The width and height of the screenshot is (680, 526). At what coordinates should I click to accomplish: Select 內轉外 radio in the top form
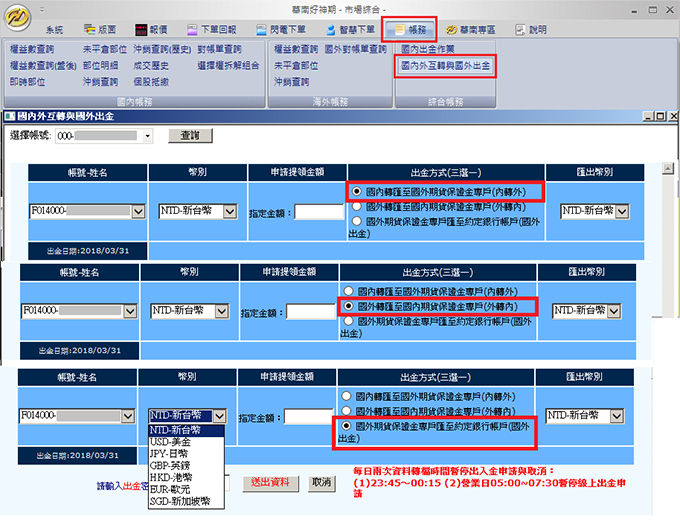[356, 191]
